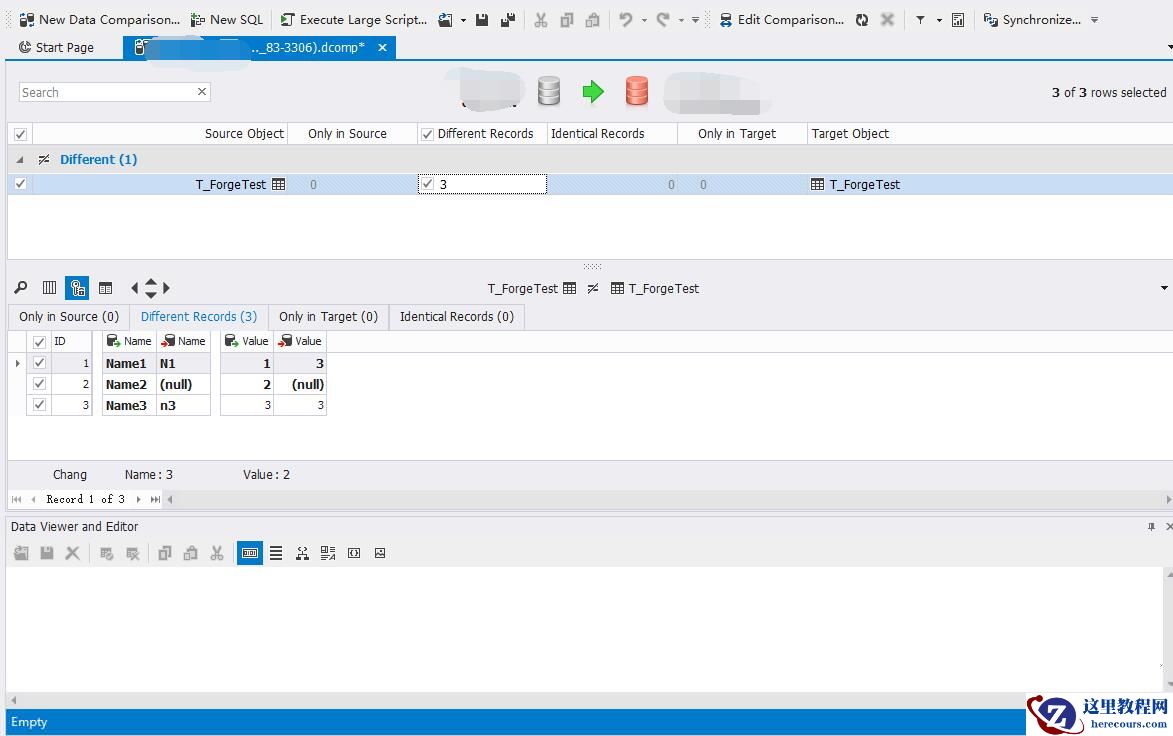Toggle the Different Records header checkbox
The image size is (1173, 736).
[427, 134]
